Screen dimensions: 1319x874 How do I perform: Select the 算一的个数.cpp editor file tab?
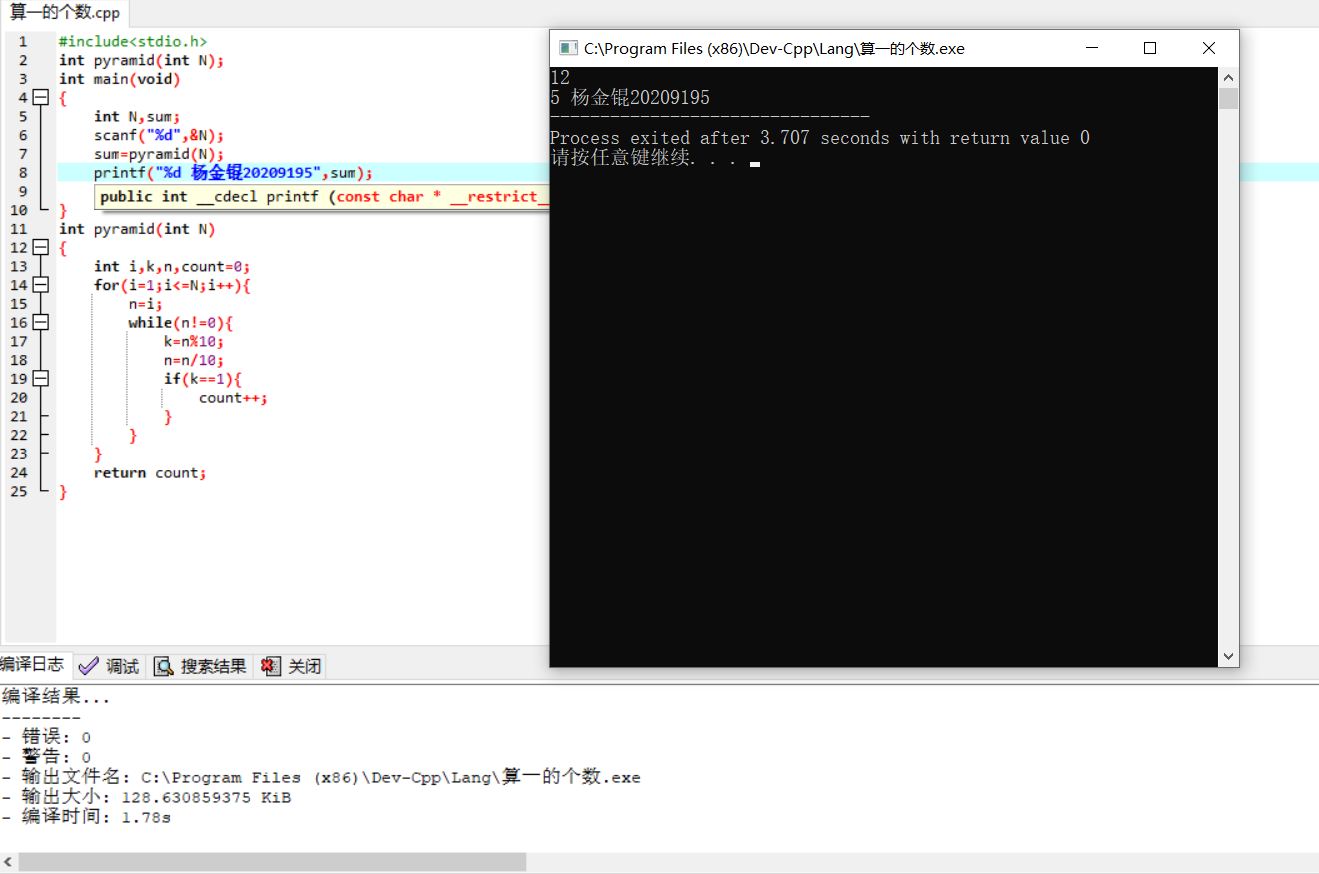pos(65,13)
